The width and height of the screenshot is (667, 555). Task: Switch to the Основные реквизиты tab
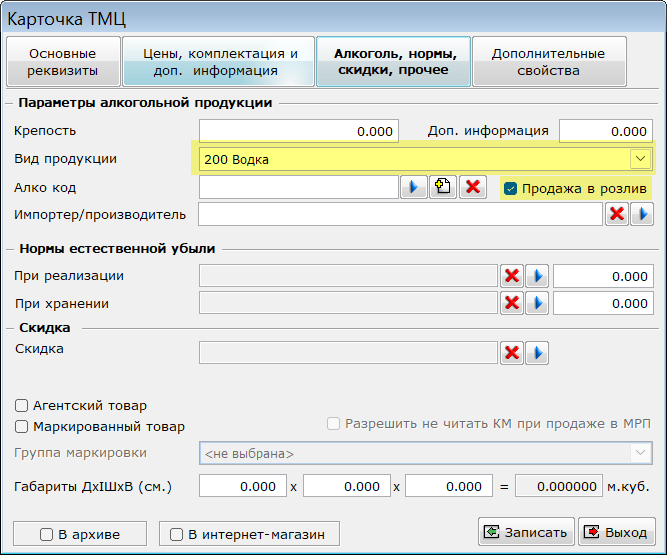63,62
